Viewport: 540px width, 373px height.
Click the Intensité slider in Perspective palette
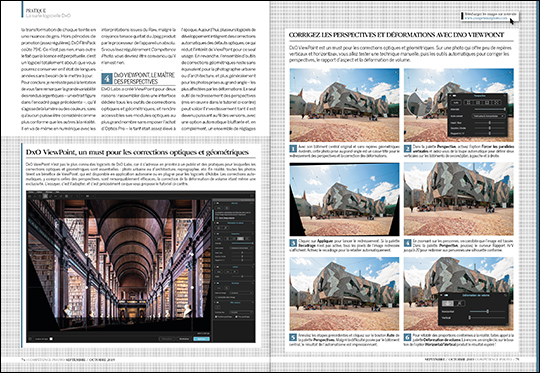(490, 109)
